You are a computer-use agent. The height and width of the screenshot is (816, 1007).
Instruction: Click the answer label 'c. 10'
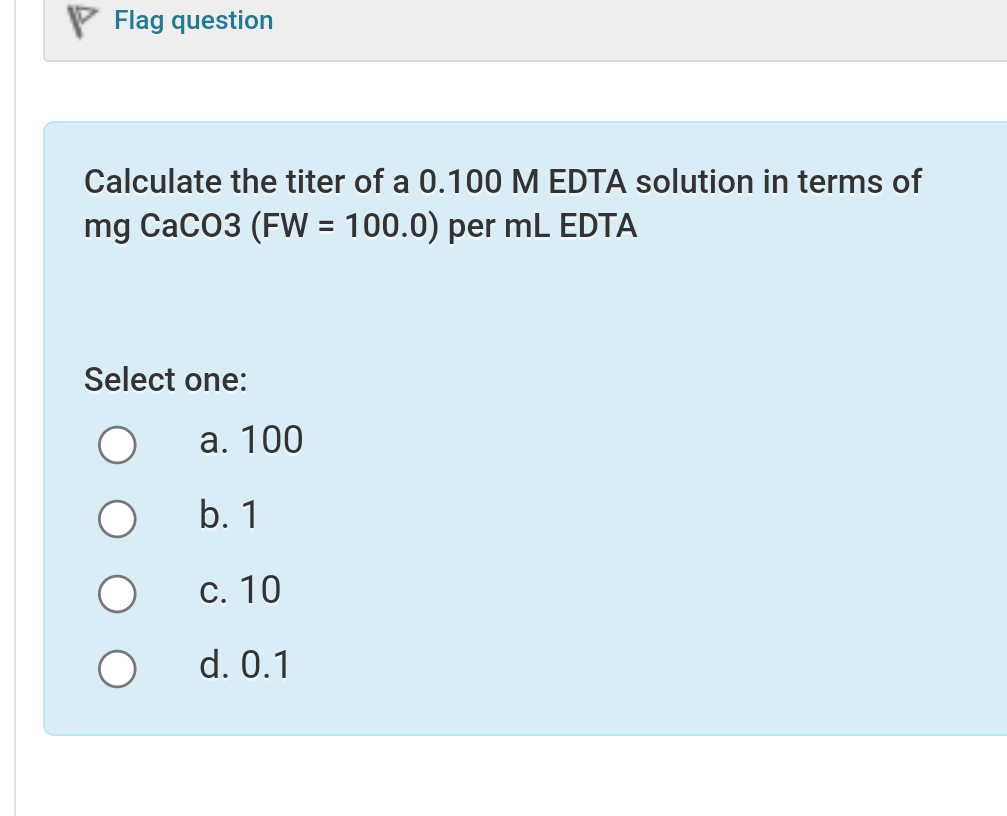240,590
